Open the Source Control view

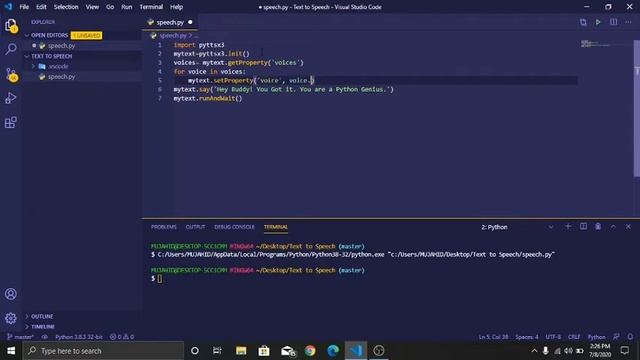click(x=11, y=74)
